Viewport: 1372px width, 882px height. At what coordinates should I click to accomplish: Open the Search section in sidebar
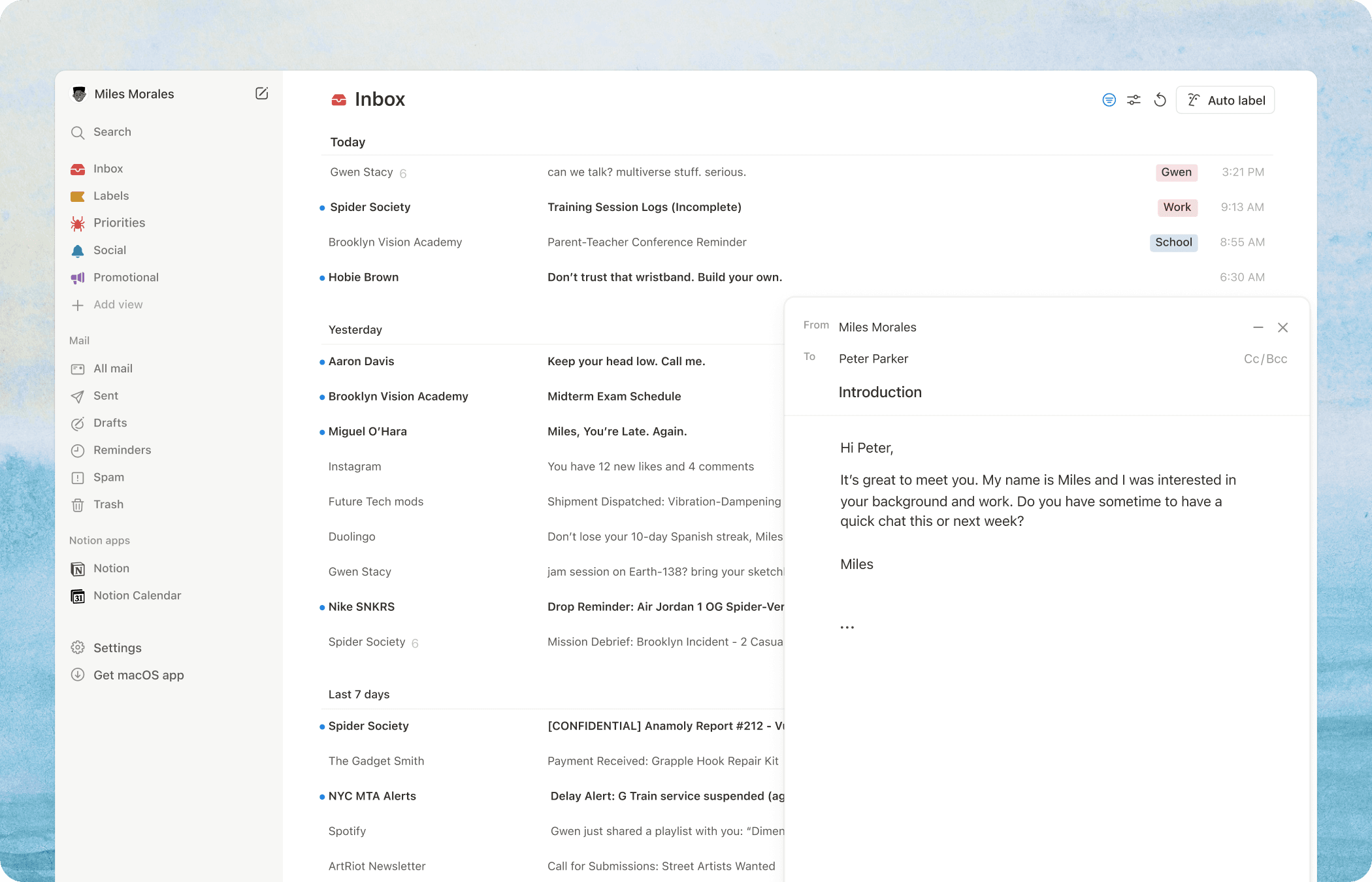point(111,132)
